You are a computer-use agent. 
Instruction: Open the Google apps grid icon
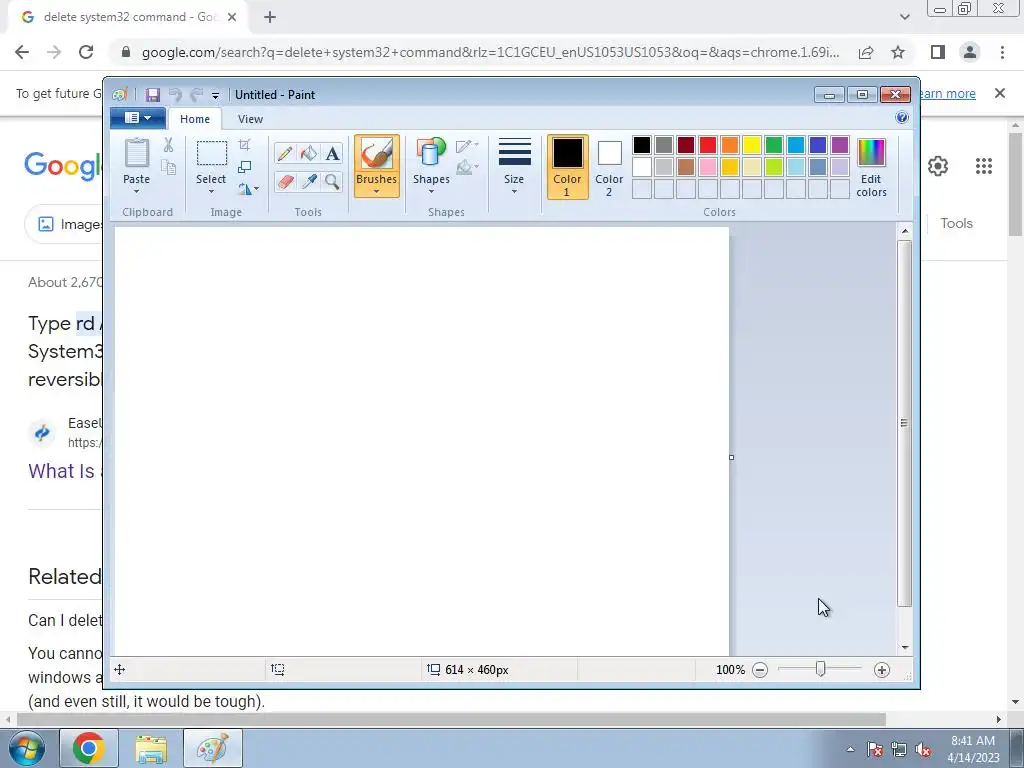click(x=984, y=166)
